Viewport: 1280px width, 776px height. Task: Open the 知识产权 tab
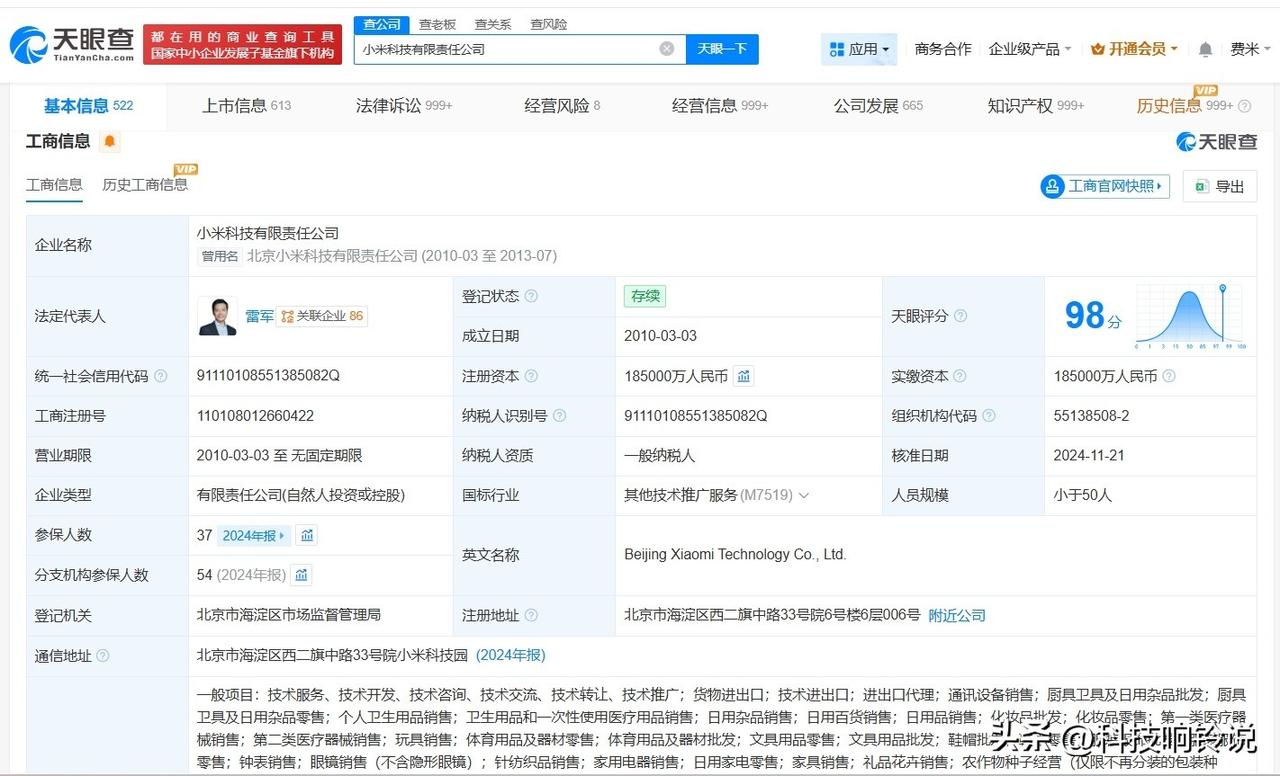tap(1036, 106)
